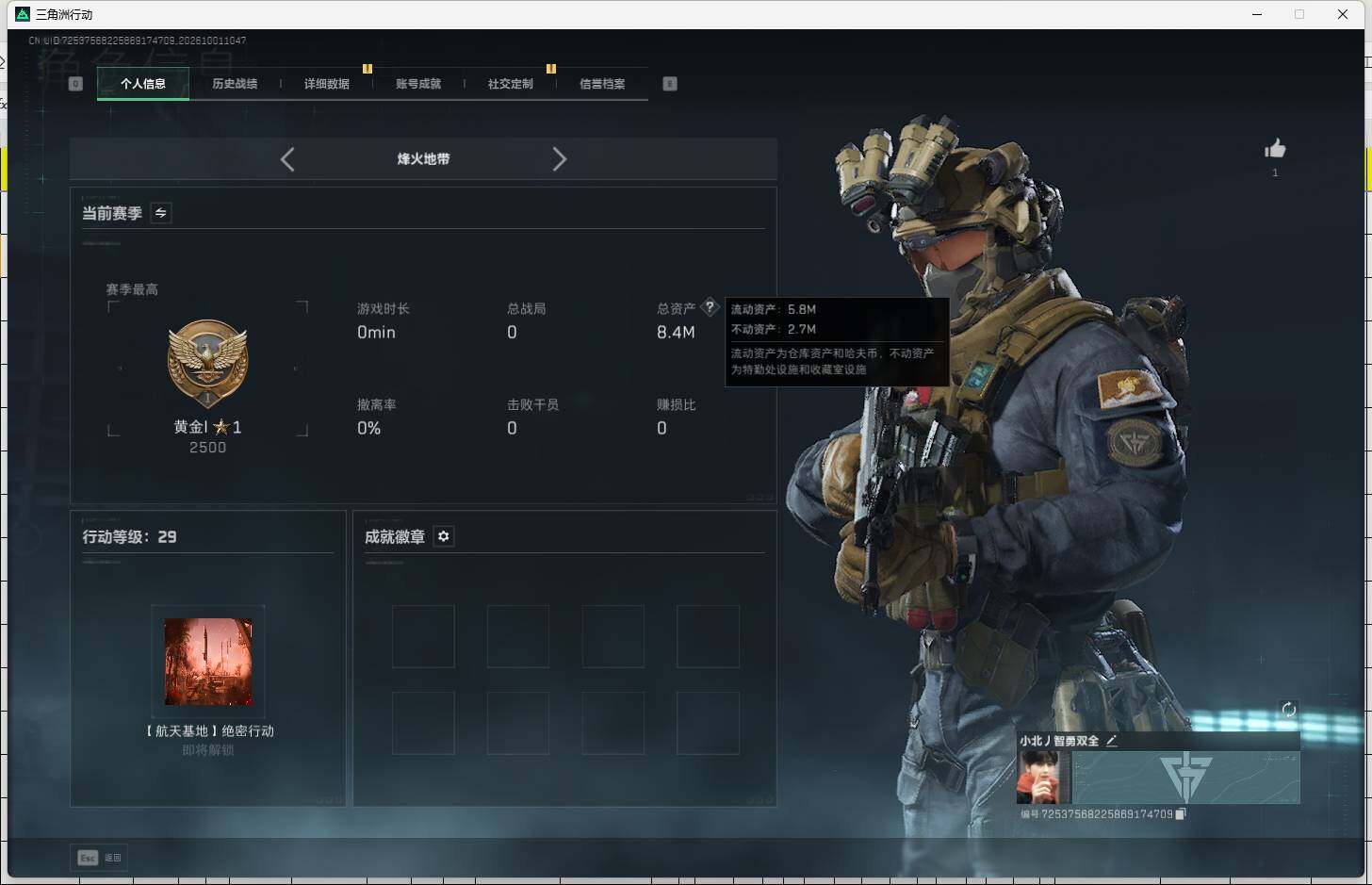The width and height of the screenshot is (1372, 885).
Task: Go to previous mode with left arrow
Action: tap(287, 159)
